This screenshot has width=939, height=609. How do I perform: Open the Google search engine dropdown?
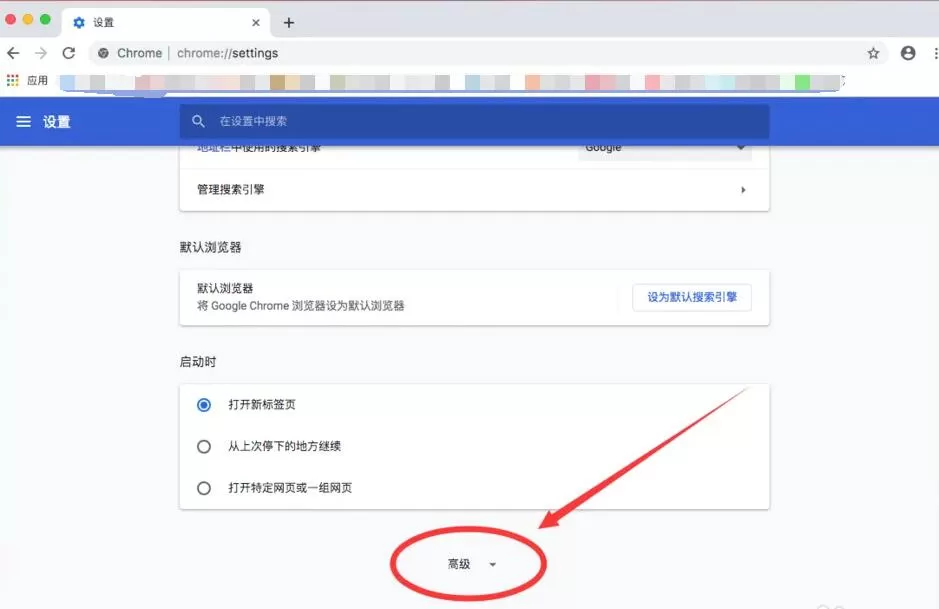pos(665,149)
